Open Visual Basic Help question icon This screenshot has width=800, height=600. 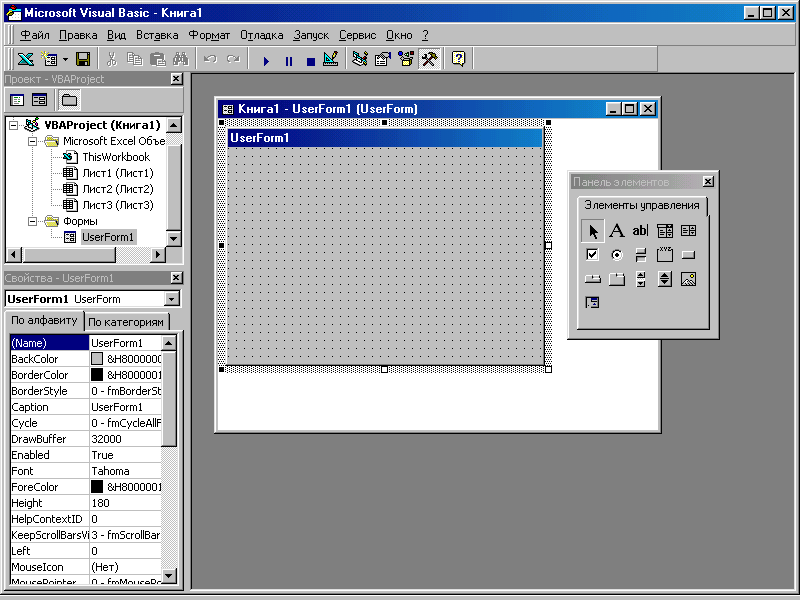pyautogui.click(x=459, y=59)
